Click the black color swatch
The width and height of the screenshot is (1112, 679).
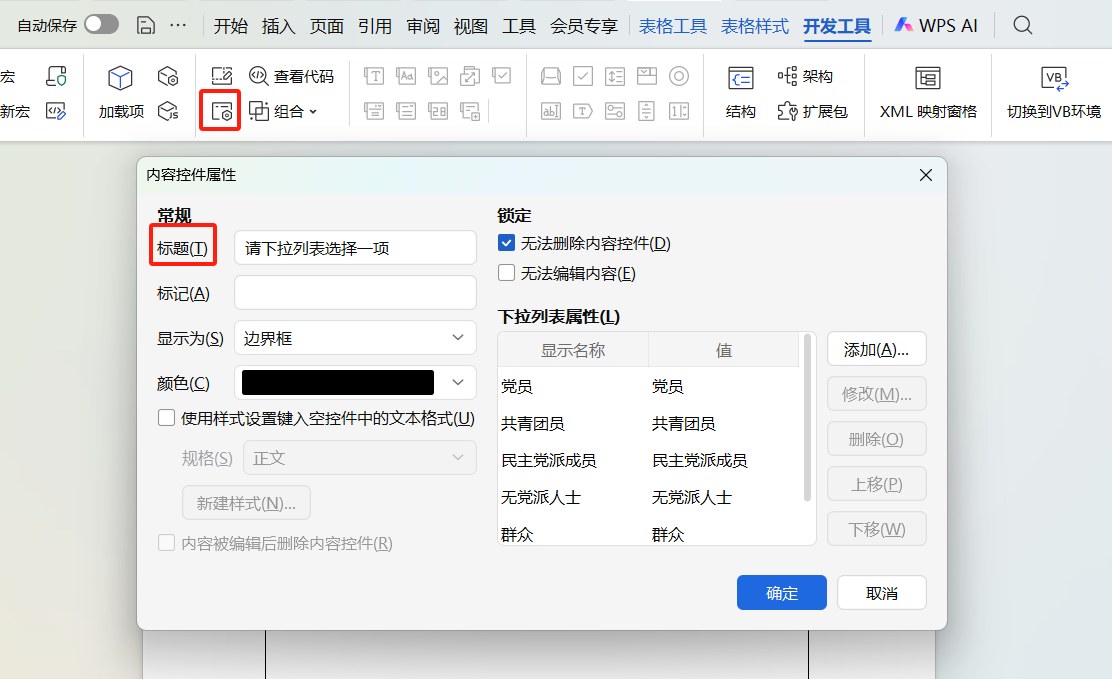point(337,382)
